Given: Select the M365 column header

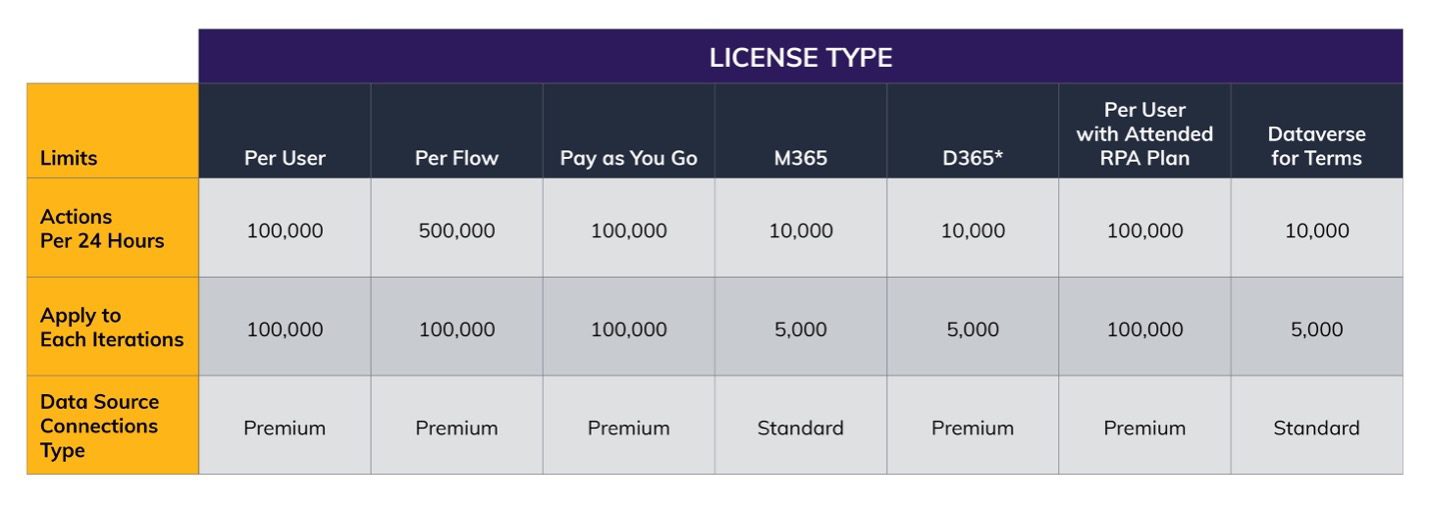Looking at the screenshot, I should (x=801, y=158).
